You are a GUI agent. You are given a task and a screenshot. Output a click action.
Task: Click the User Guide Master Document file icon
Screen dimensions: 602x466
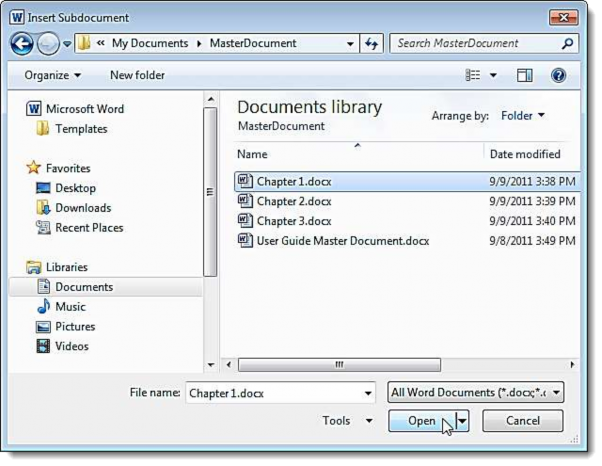[x=245, y=241]
